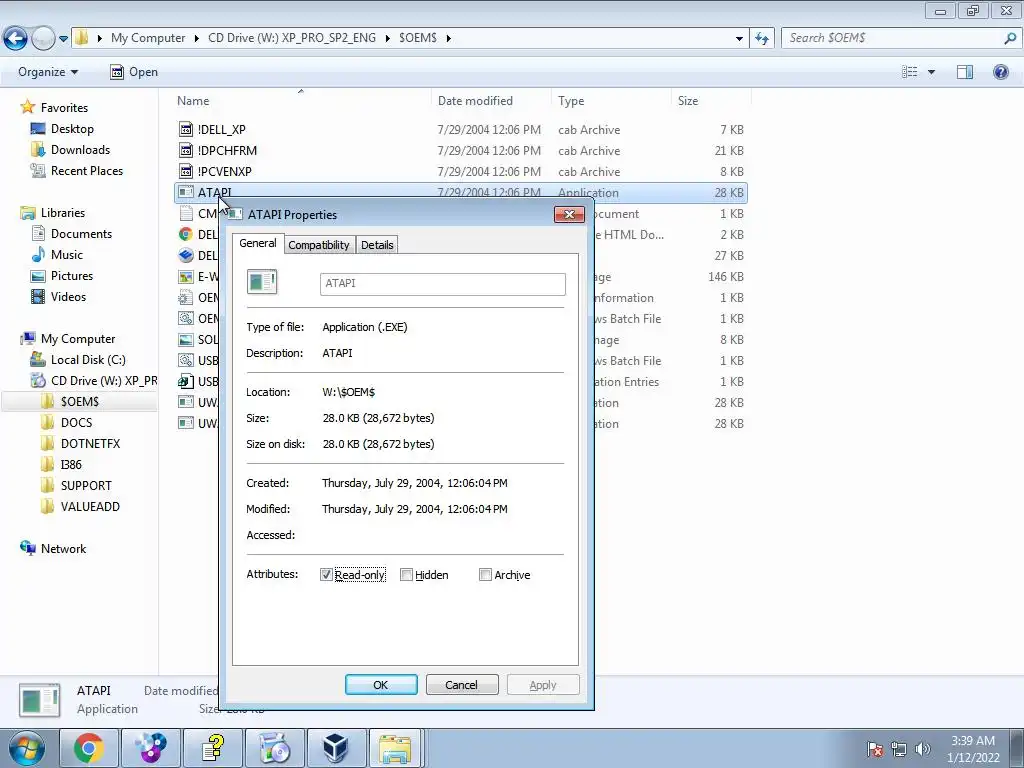Open the Pictures library
This screenshot has height=768, width=1024.
coord(71,276)
